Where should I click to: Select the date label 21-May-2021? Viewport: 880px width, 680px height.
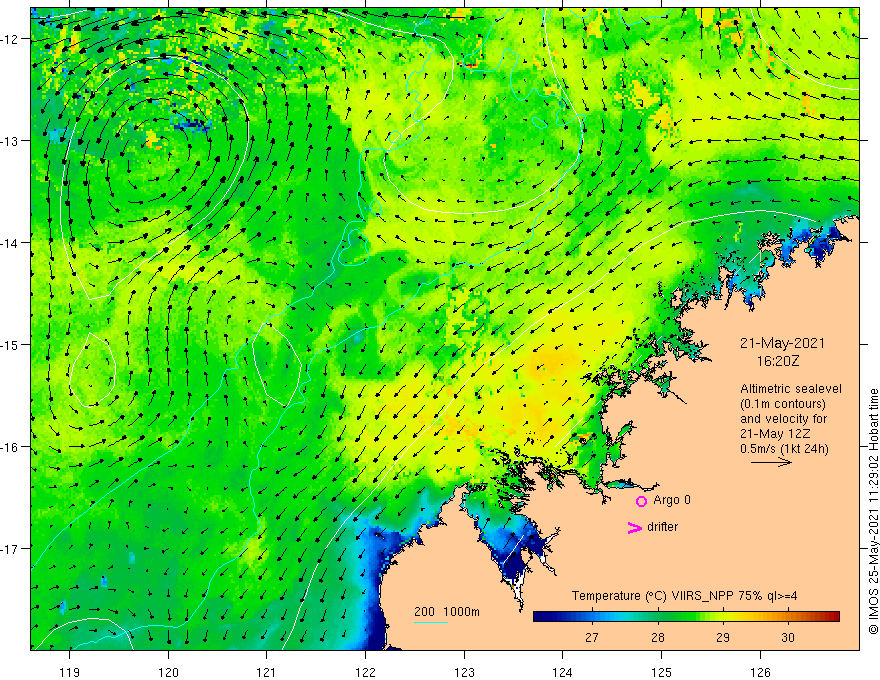click(x=782, y=343)
